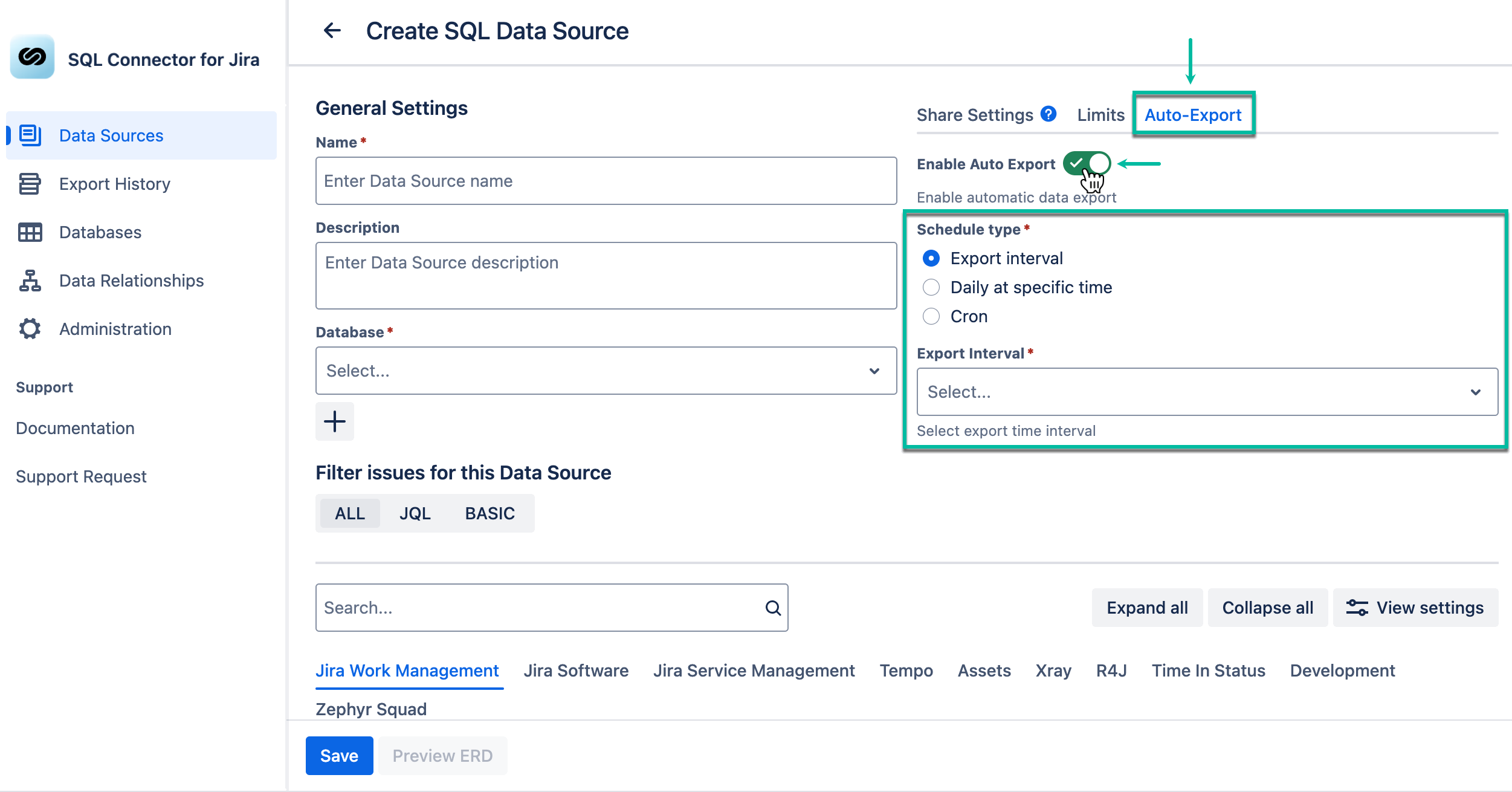The width and height of the screenshot is (1512, 792).
Task: Add a database with the plus button
Action: pos(335,421)
